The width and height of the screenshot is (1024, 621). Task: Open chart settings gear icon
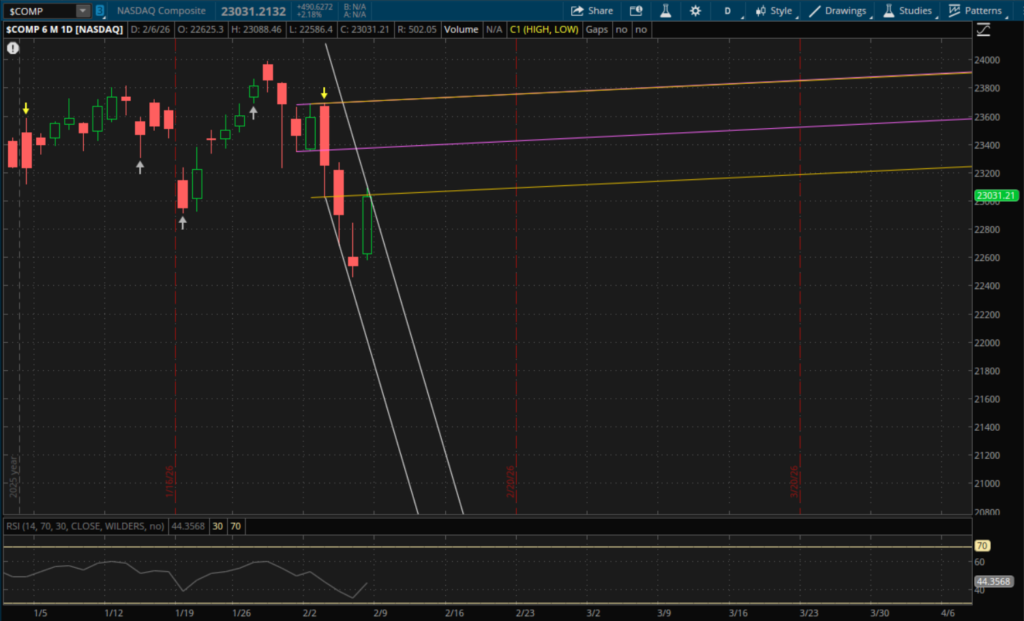pyautogui.click(x=695, y=11)
